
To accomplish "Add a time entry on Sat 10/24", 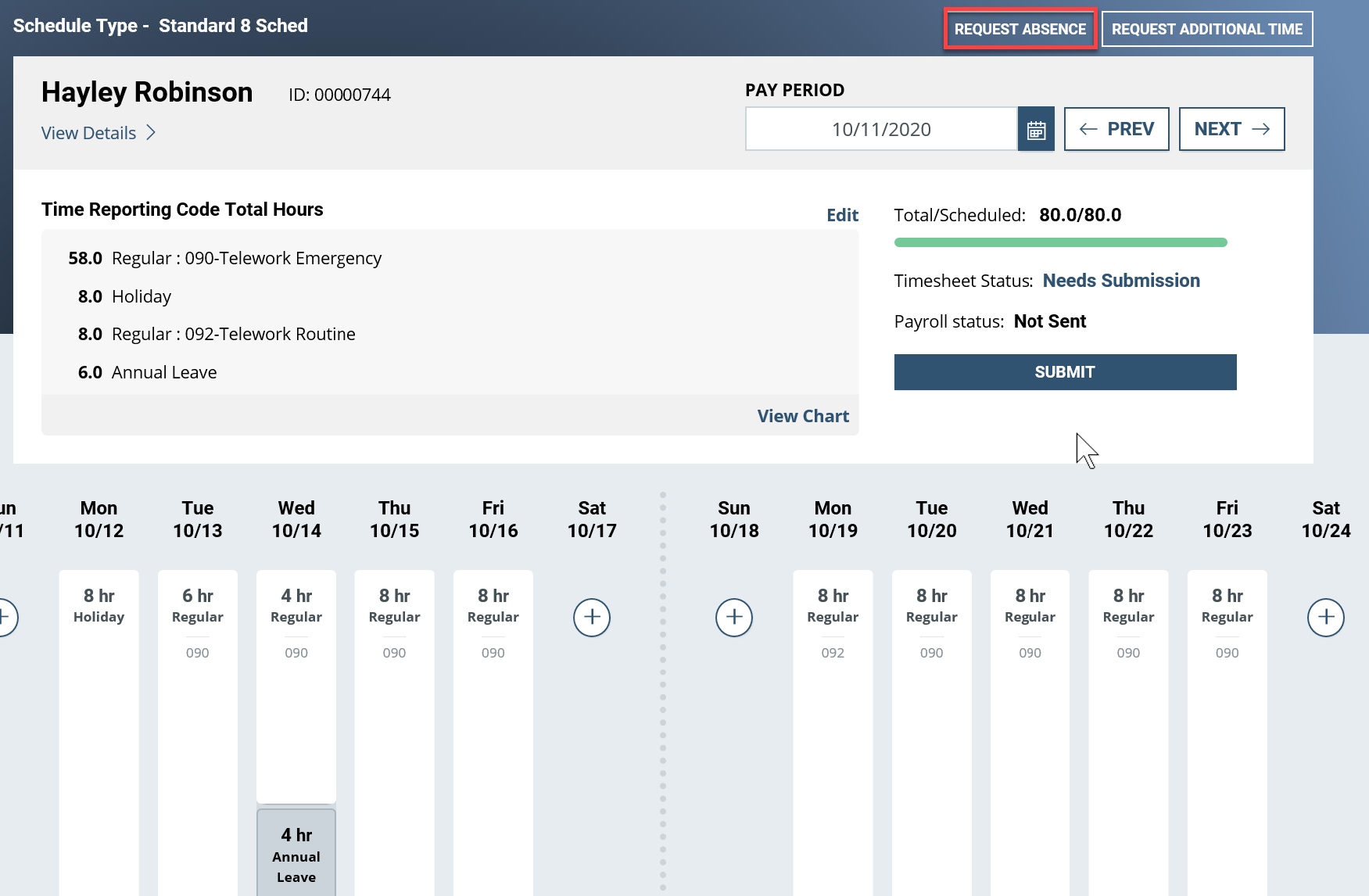I will (x=1326, y=618).
